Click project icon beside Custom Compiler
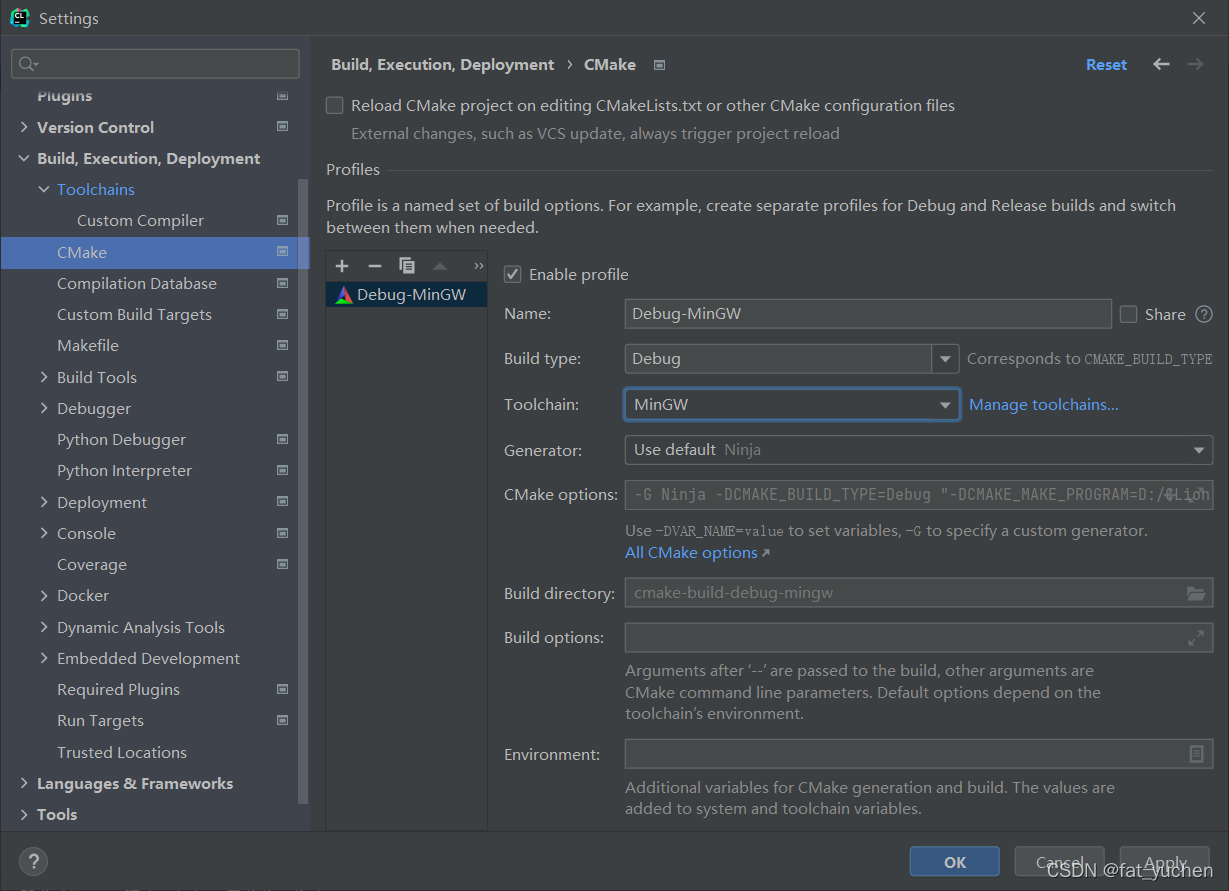This screenshot has width=1229, height=891. tap(283, 220)
